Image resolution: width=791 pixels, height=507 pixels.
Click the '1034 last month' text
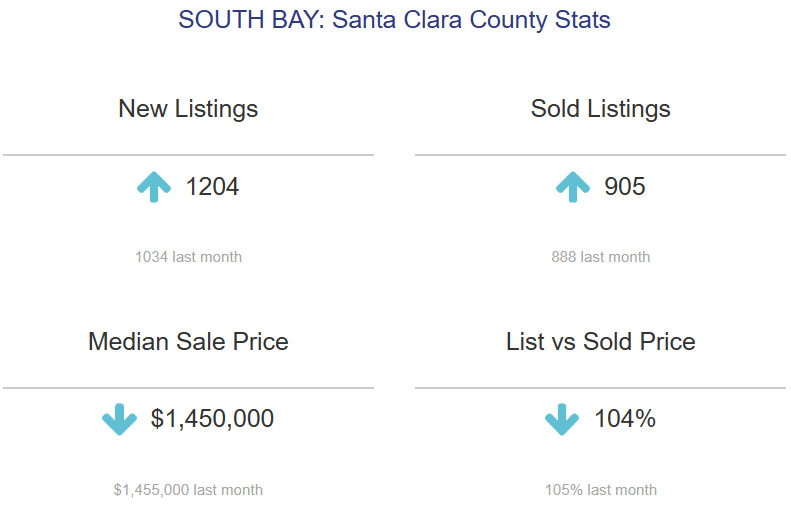(x=188, y=257)
